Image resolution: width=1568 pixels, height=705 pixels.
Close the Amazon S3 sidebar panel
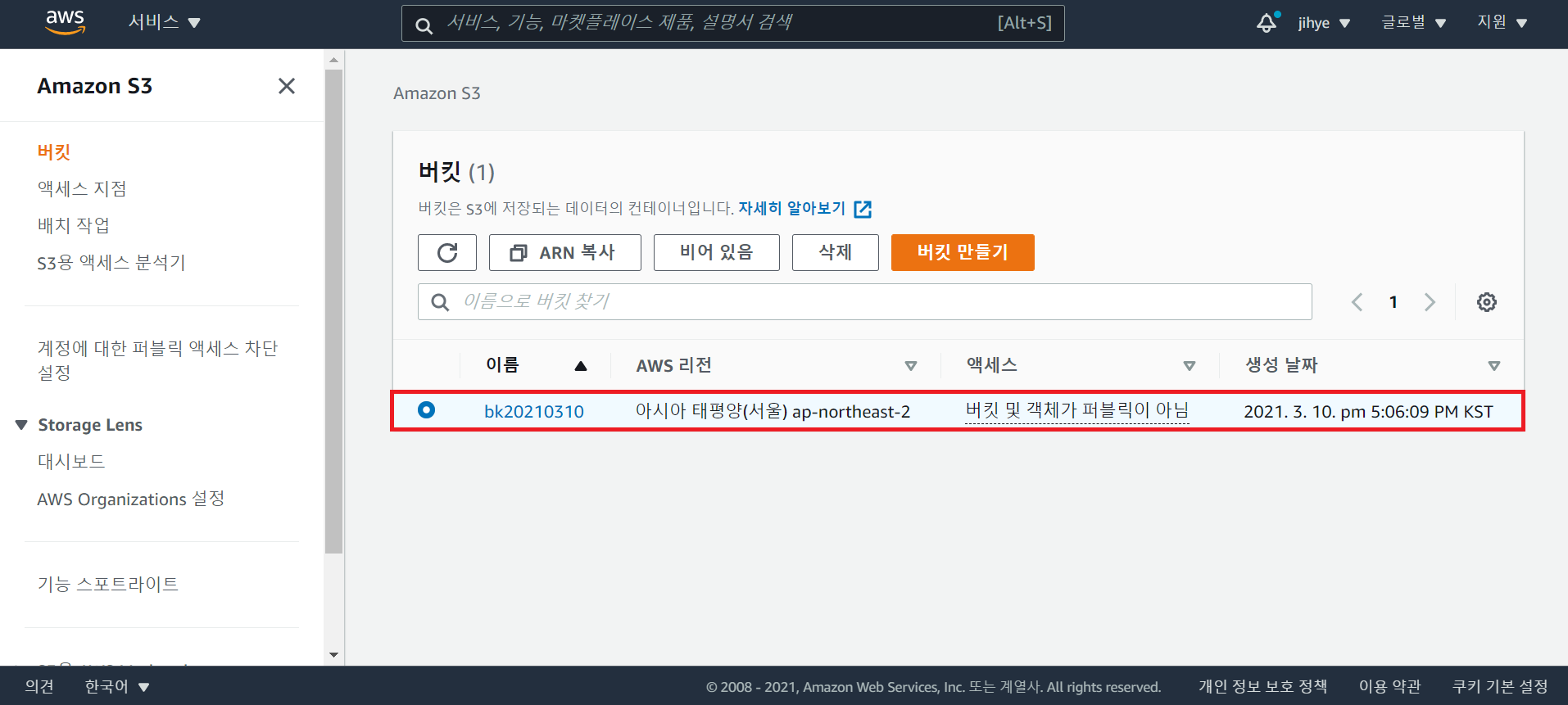[x=287, y=86]
